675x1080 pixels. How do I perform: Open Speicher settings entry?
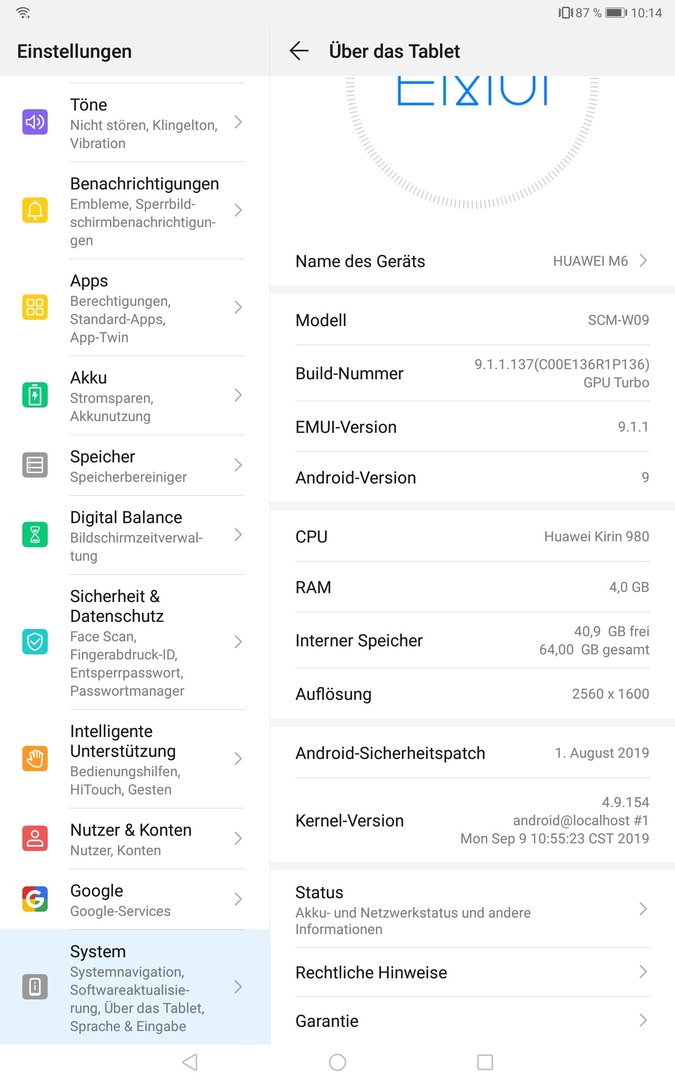(x=135, y=466)
